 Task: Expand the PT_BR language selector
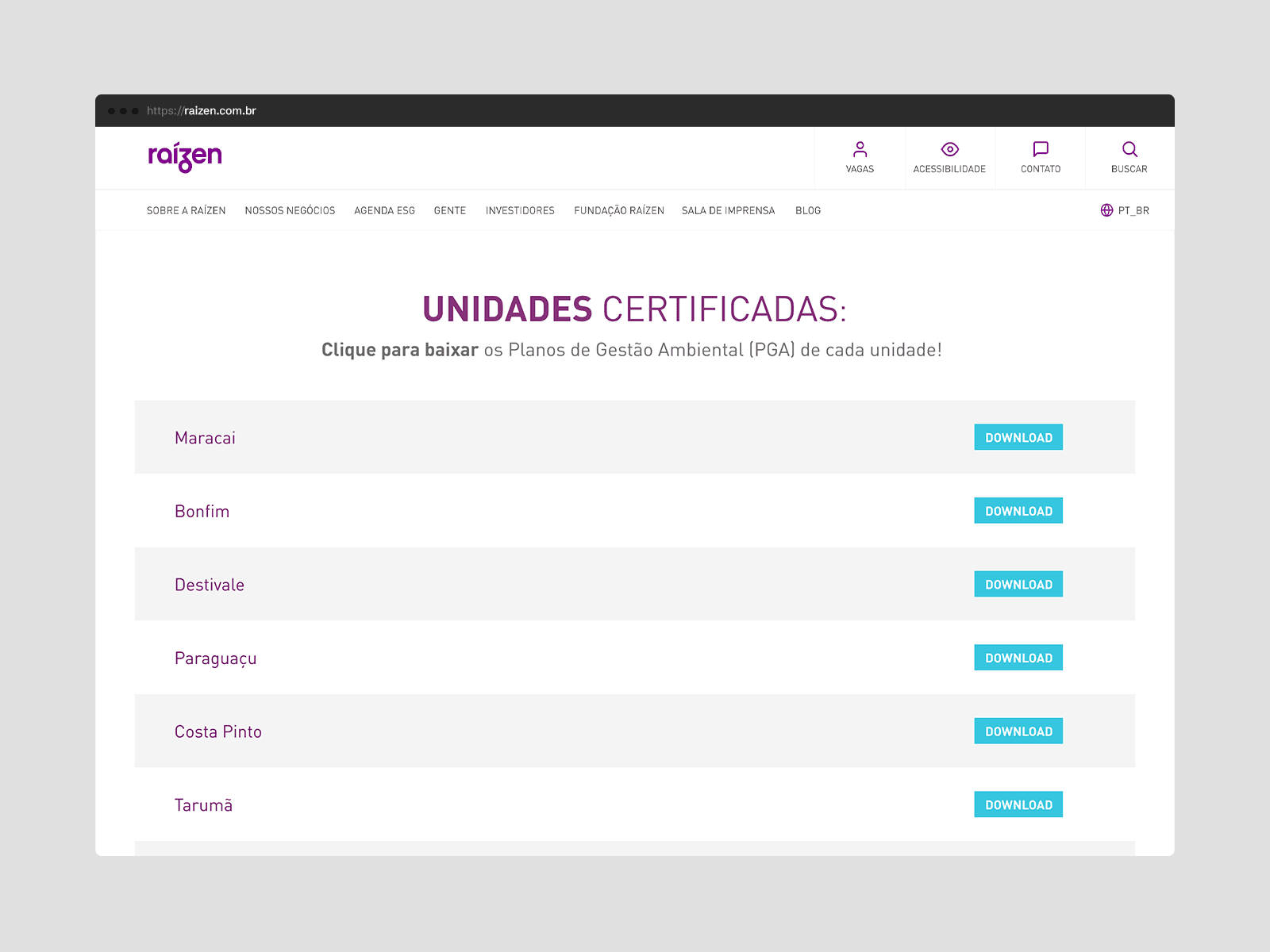coord(1133,210)
